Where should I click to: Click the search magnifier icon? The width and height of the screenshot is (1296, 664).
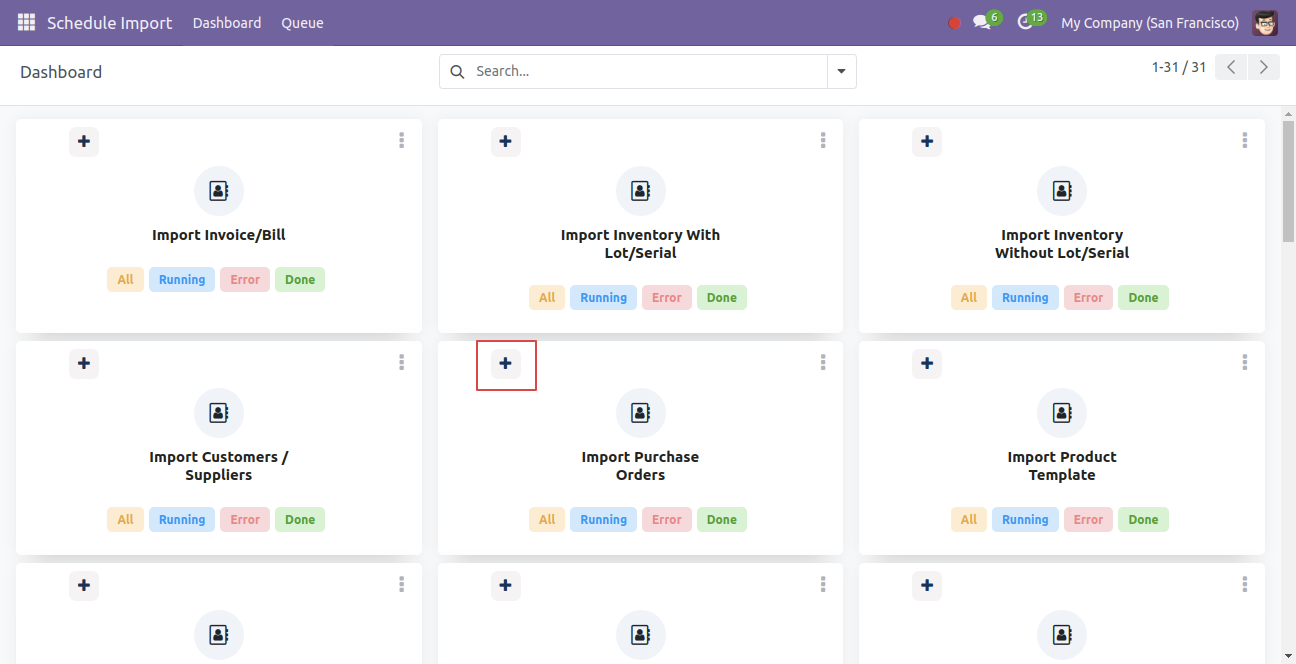pos(457,71)
